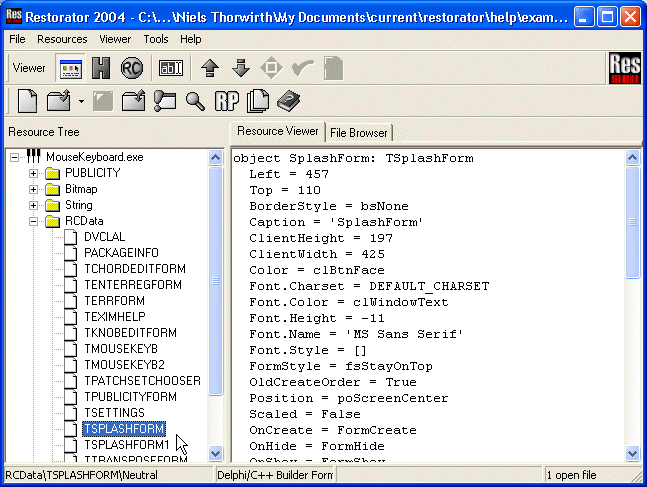Open the dropdown arrow beside Open icon
The image size is (647, 487).
[81, 102]
